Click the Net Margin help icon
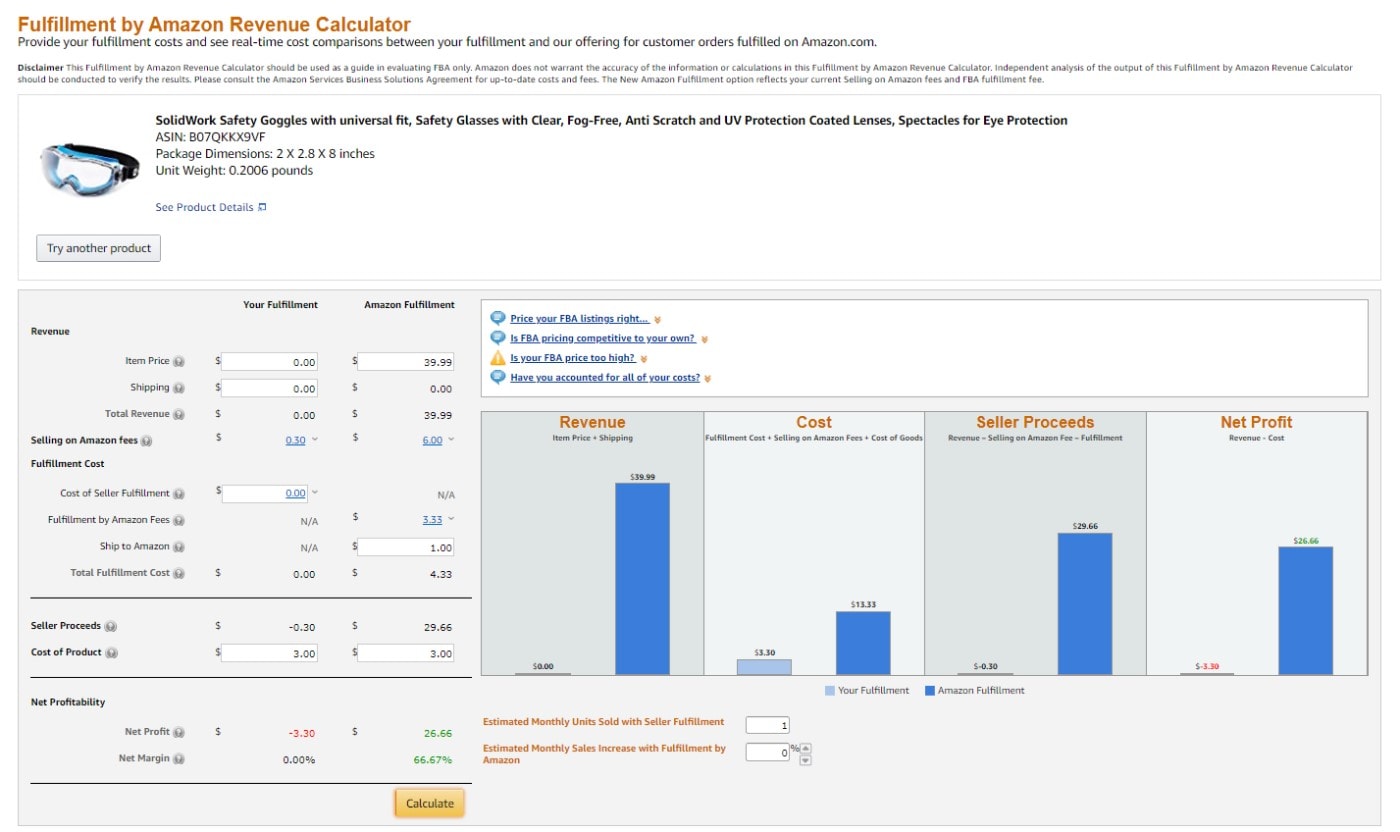Screen dimensions: 1400x832 (179, 759)
